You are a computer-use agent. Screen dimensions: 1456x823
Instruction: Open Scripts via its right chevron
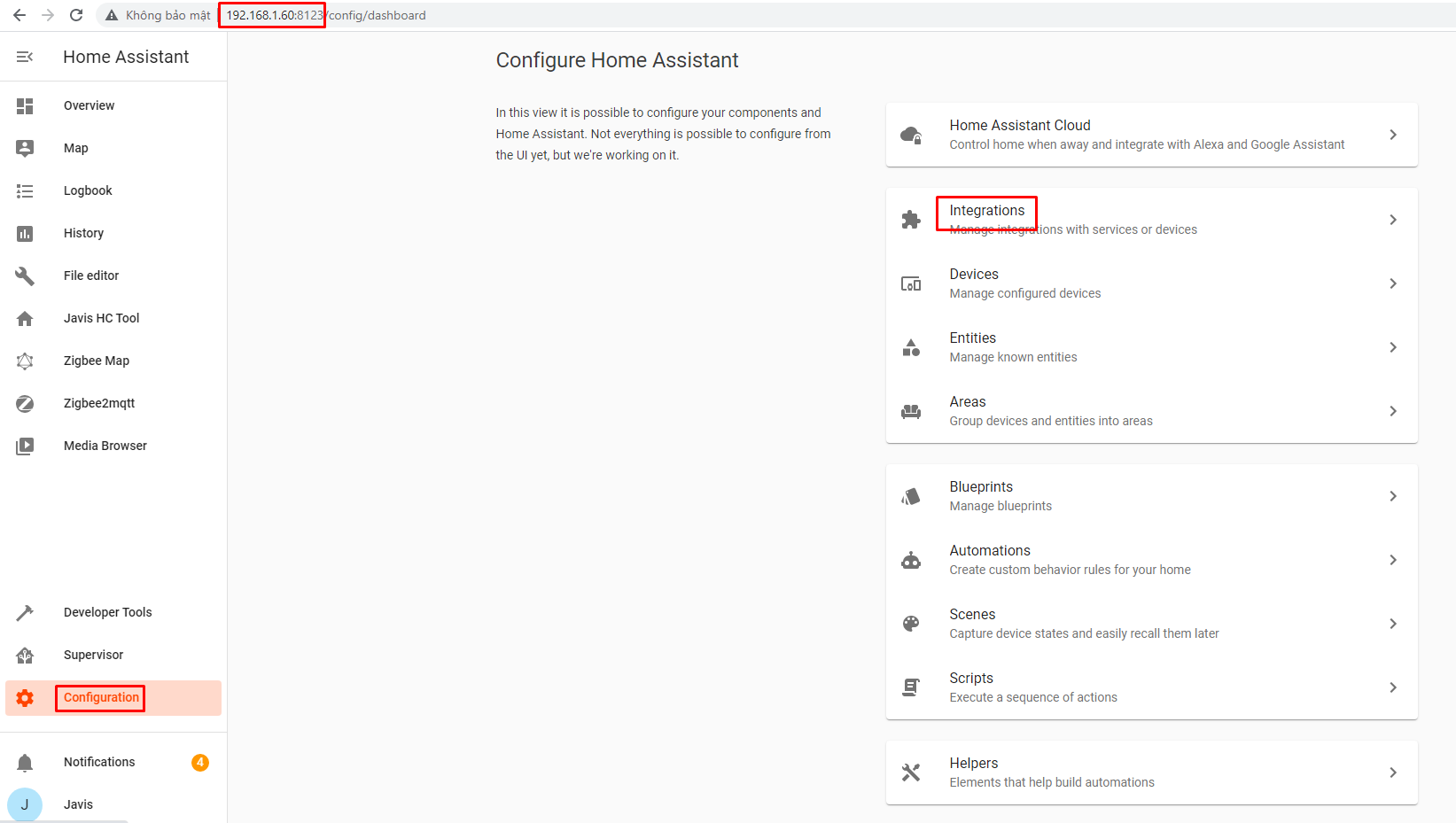pyautogui.click(x=1393, y=687)
